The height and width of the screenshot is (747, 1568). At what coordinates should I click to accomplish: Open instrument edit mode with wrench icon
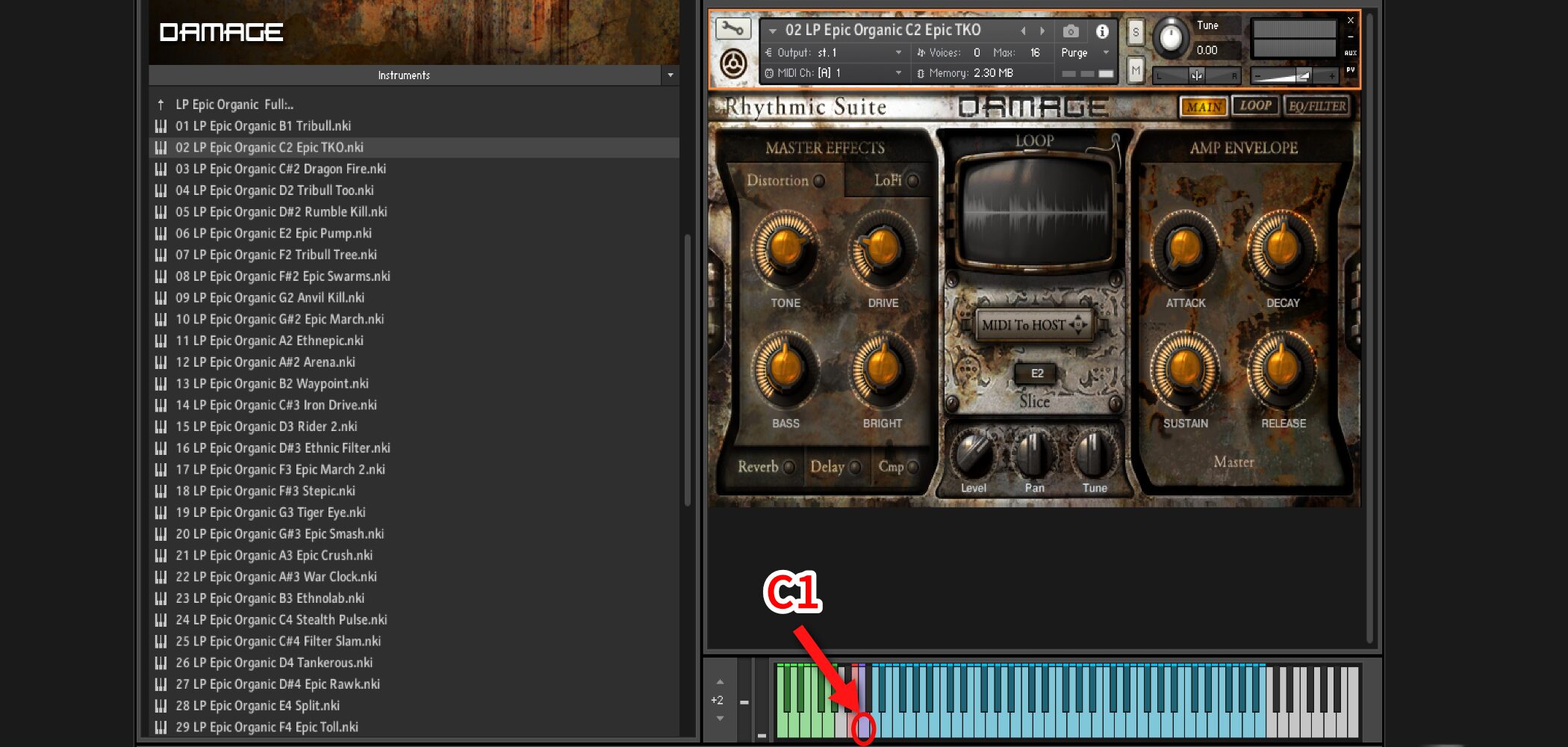[732, 30]
